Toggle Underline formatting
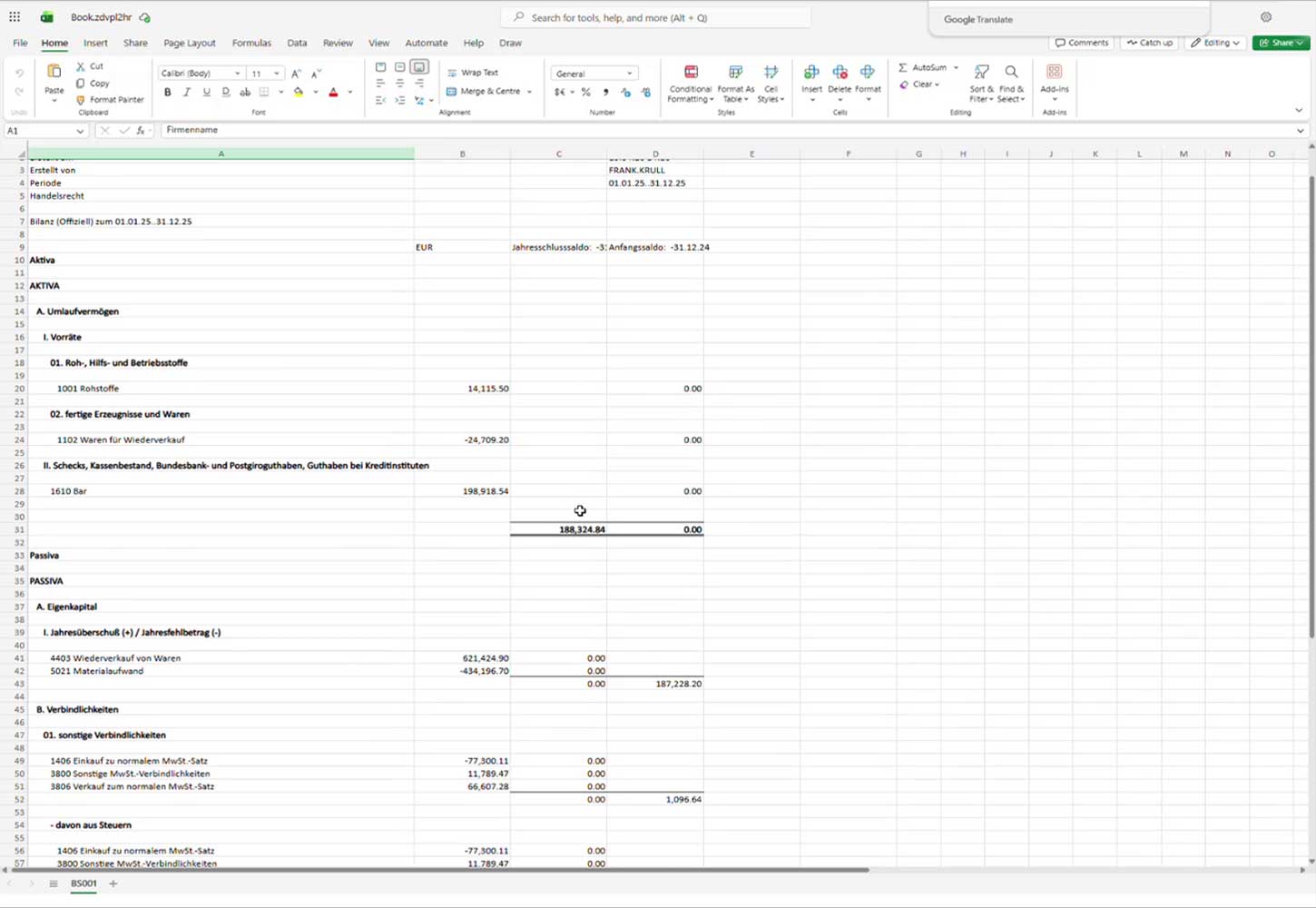The height and width of the screenshot is (908, 1316). (206, 92)
